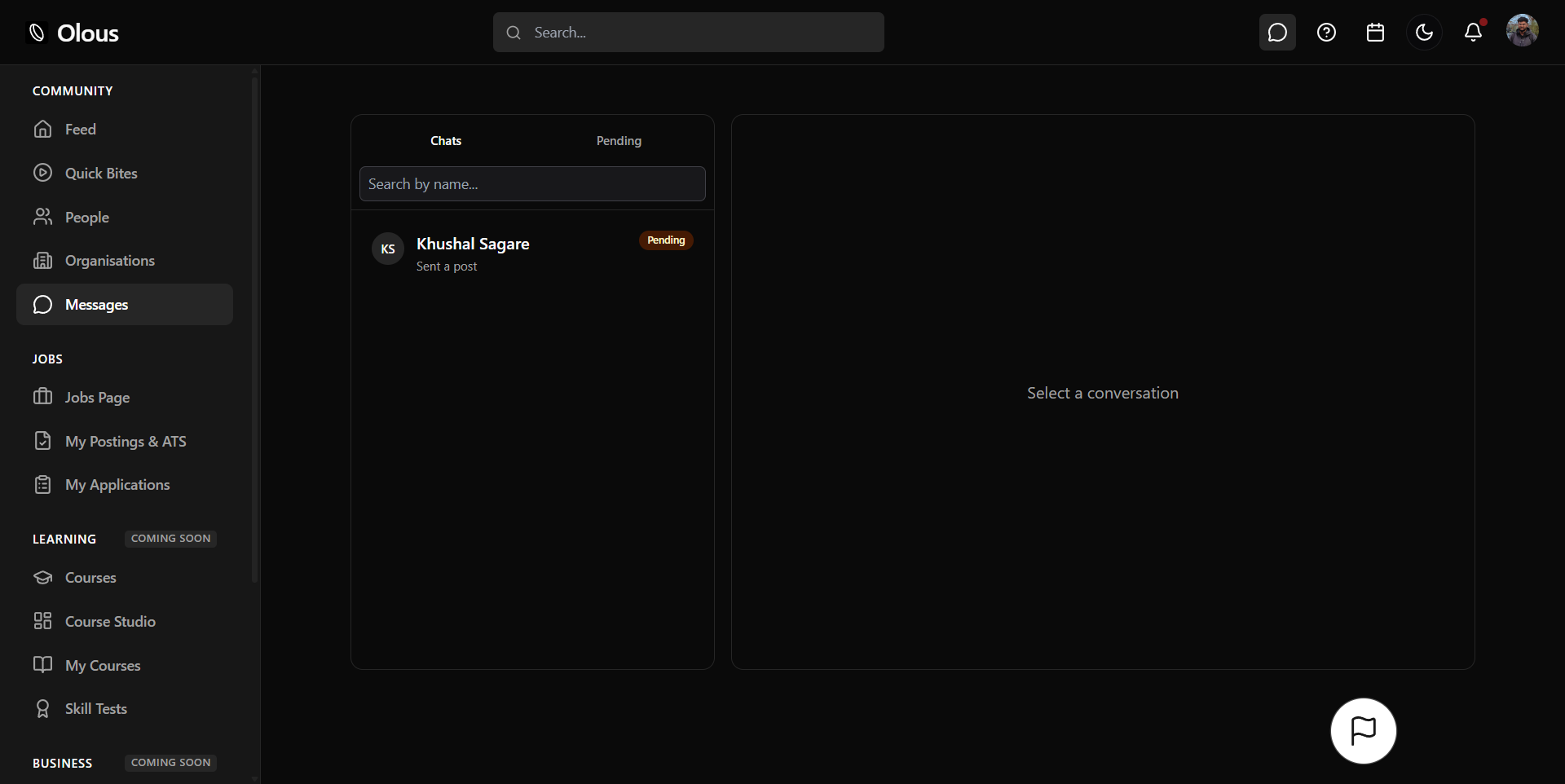
Task: Click the Search by name field
Action: [x=532, y=184]
